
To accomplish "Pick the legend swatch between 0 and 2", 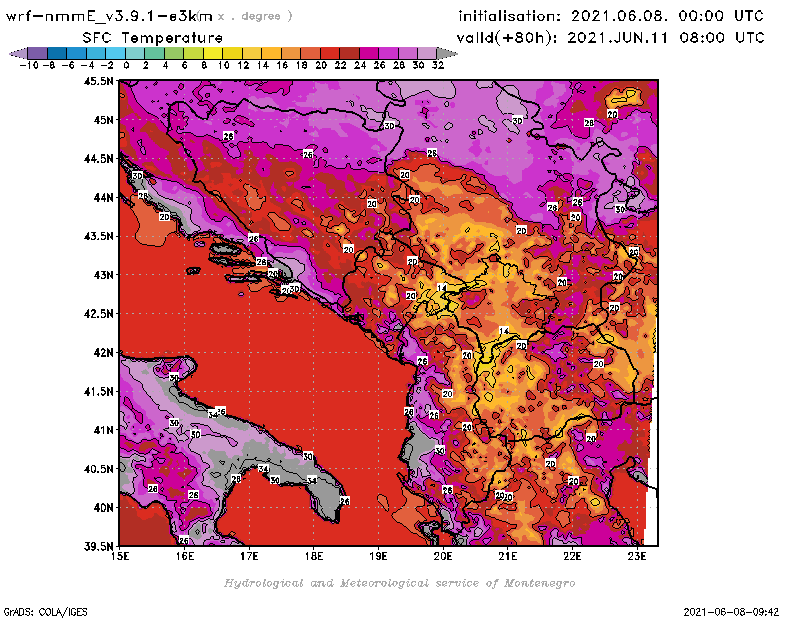I will (x=135, y=54).
